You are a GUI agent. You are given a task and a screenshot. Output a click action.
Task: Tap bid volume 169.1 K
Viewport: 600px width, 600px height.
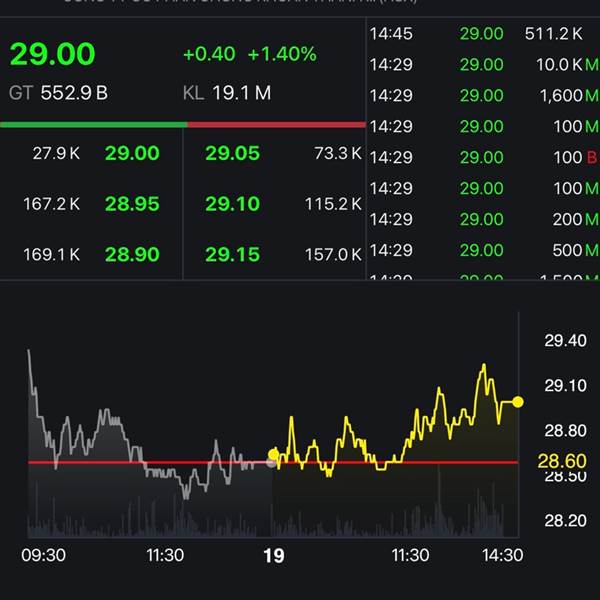tap(52, 254)
